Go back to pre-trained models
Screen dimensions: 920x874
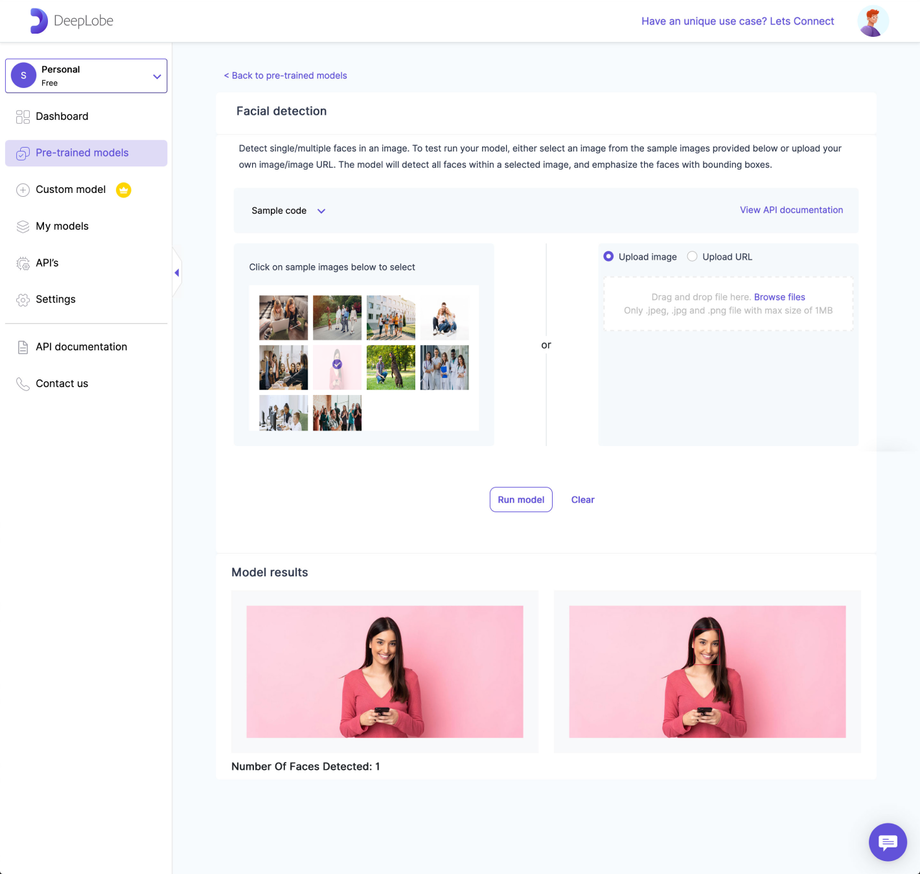[x=285, y=75]
